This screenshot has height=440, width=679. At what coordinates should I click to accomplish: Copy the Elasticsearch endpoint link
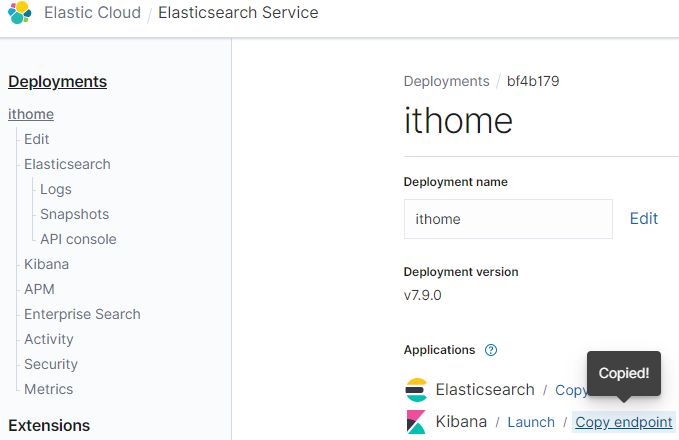click(571, 390)
